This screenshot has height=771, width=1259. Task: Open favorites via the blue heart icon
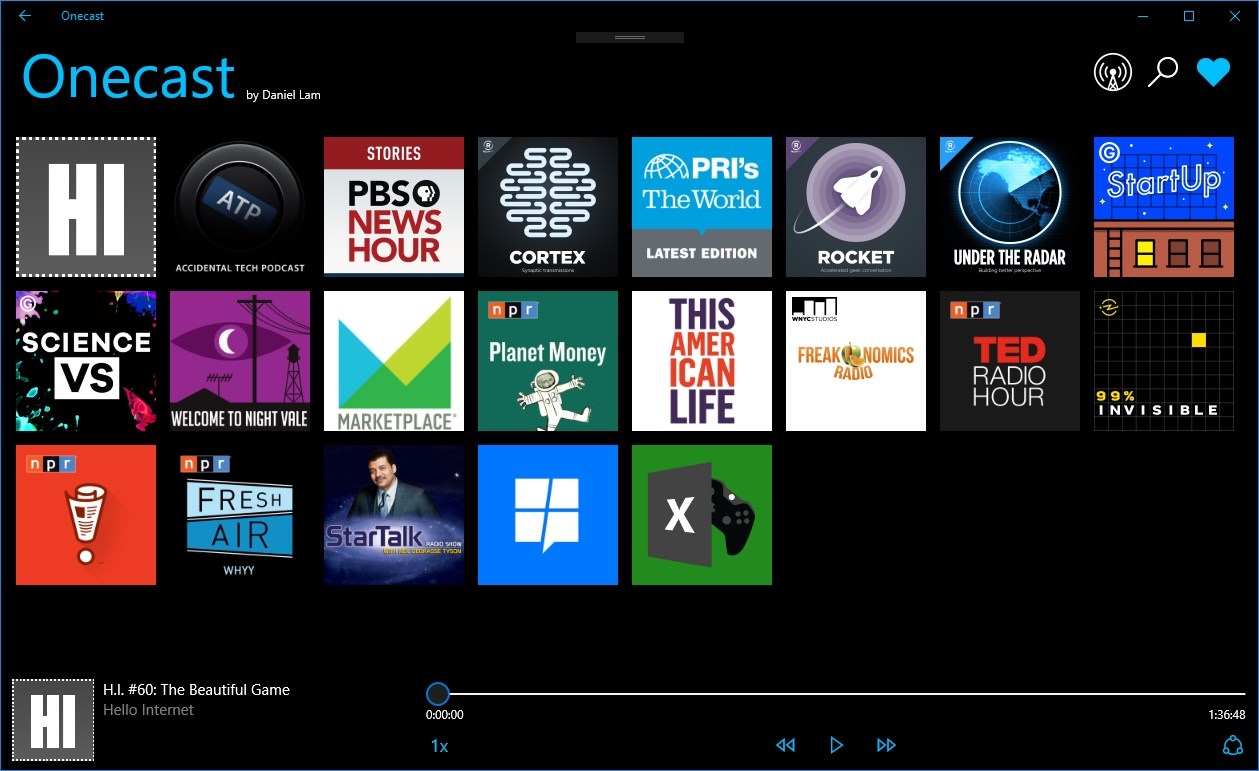pyautogui.click(x=1213, y=72)
